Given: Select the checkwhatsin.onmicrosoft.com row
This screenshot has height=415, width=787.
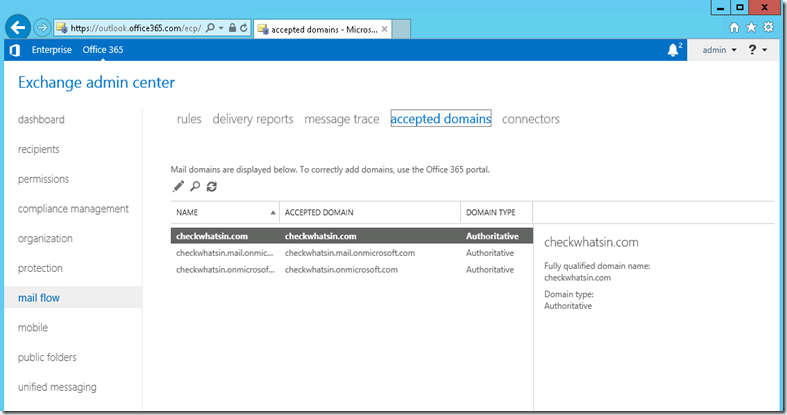Looking at the screenshot, I should [351, 269].
